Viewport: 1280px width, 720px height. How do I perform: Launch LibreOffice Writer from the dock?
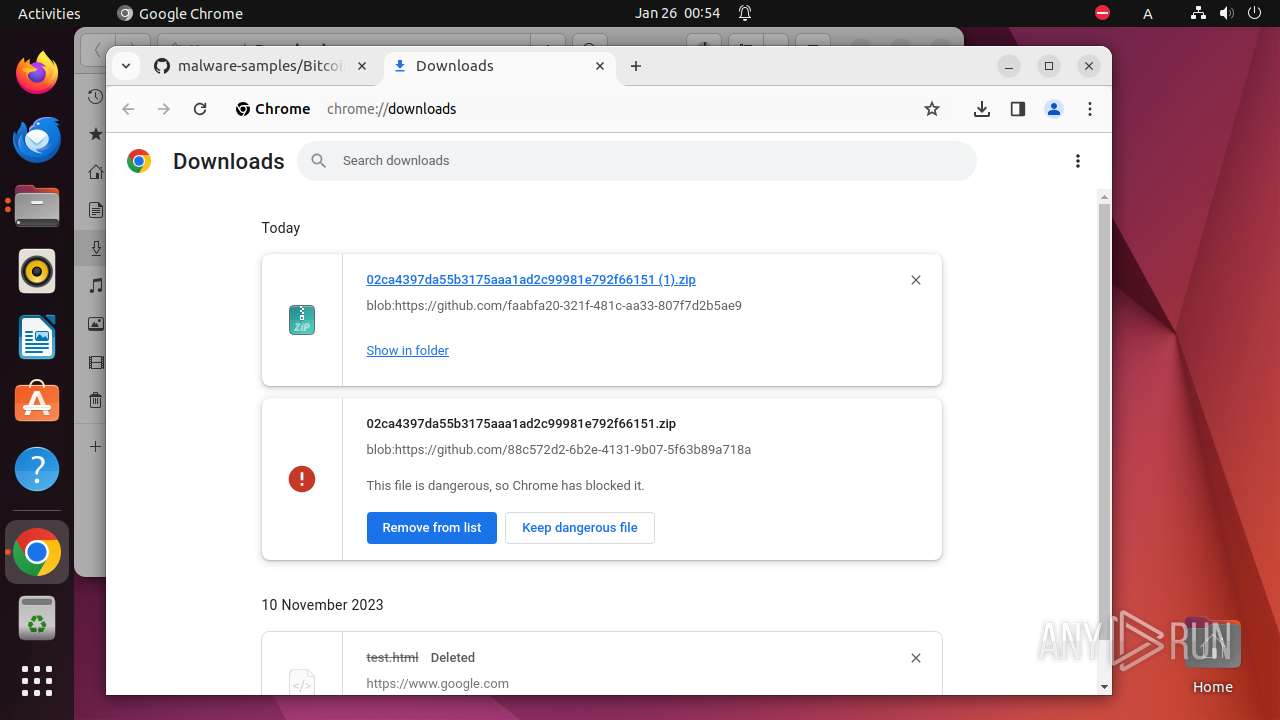(x=37, y=337)
